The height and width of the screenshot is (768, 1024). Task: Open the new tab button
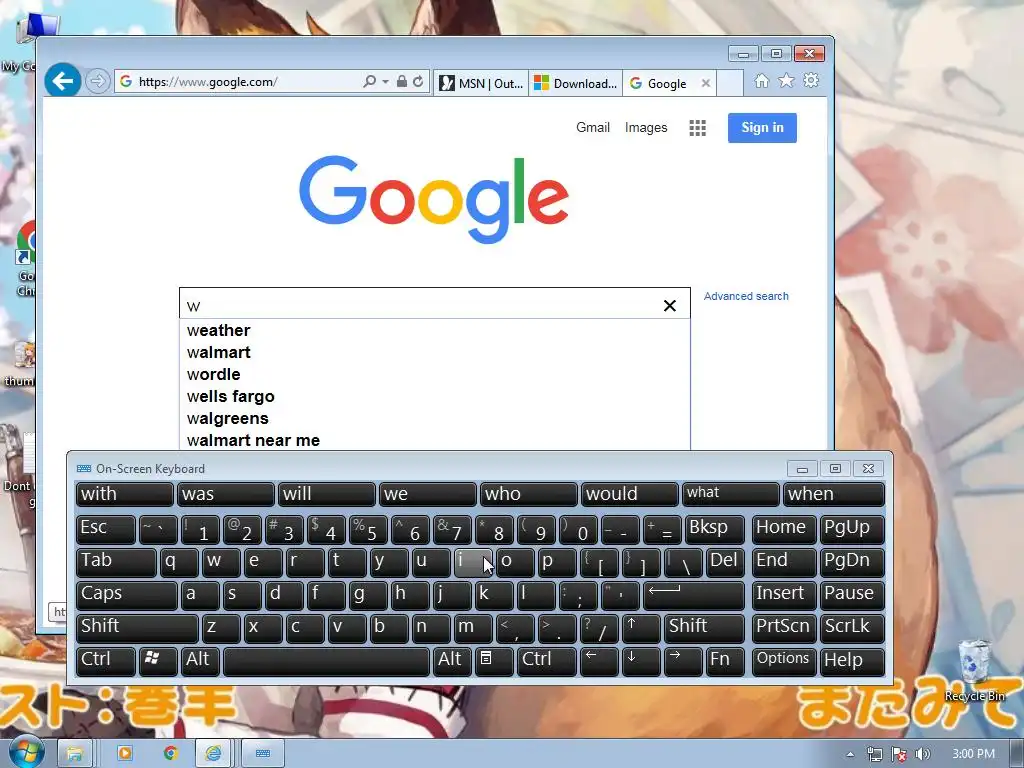pyautogui.click(x=730, y=83)
